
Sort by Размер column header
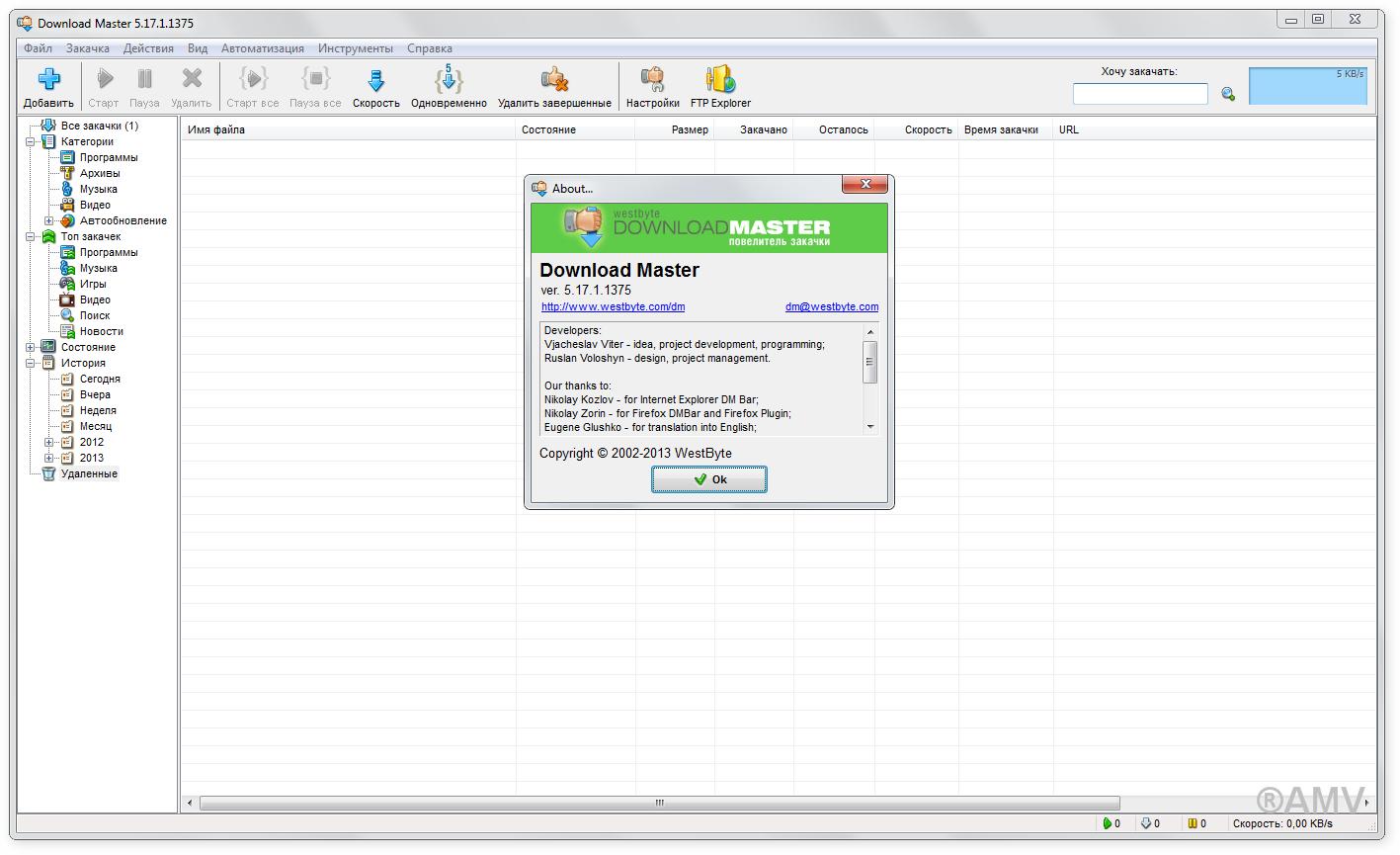pos(675,129)
